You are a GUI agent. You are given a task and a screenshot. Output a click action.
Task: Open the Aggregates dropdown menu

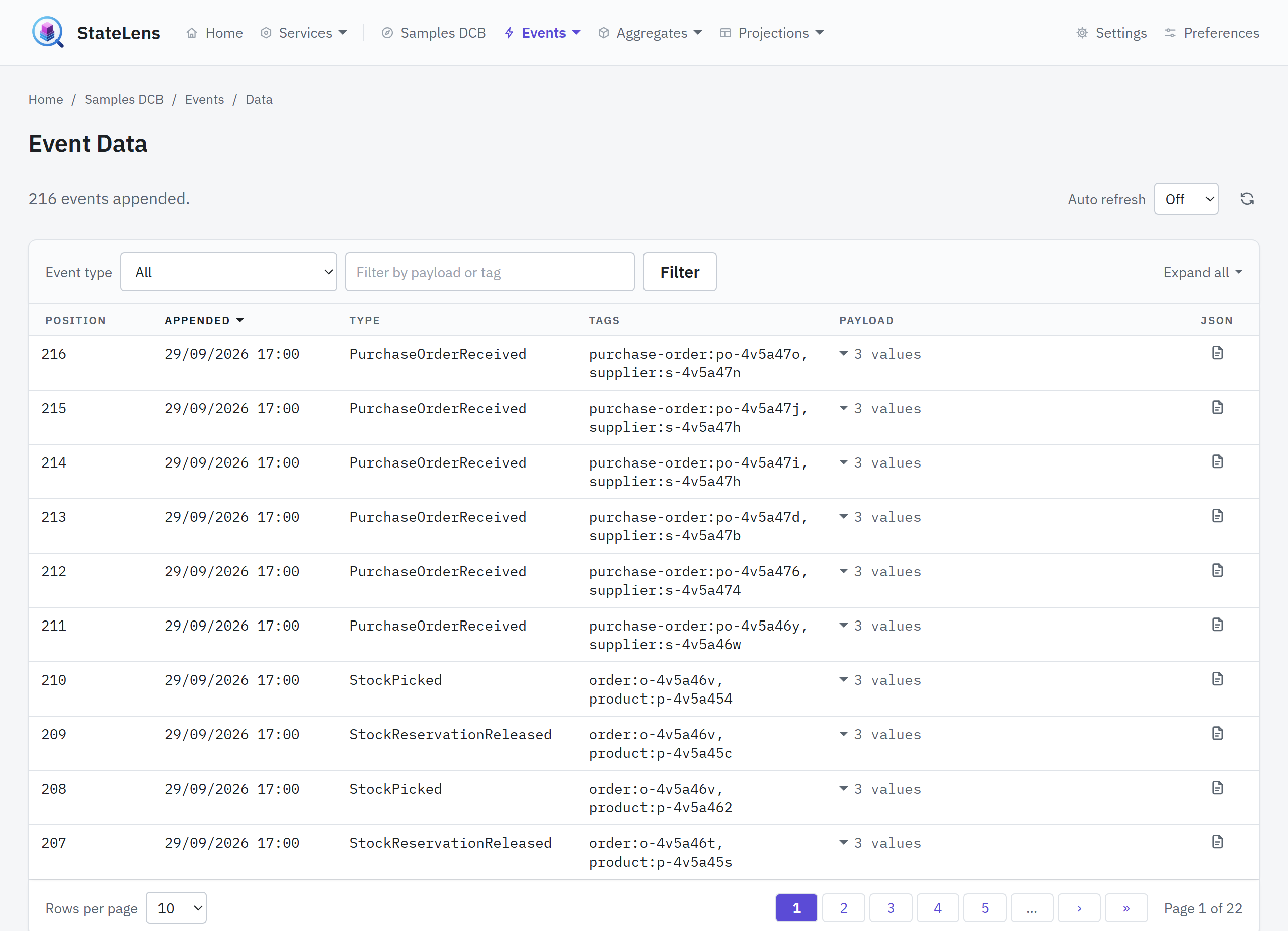click(650, 33)
